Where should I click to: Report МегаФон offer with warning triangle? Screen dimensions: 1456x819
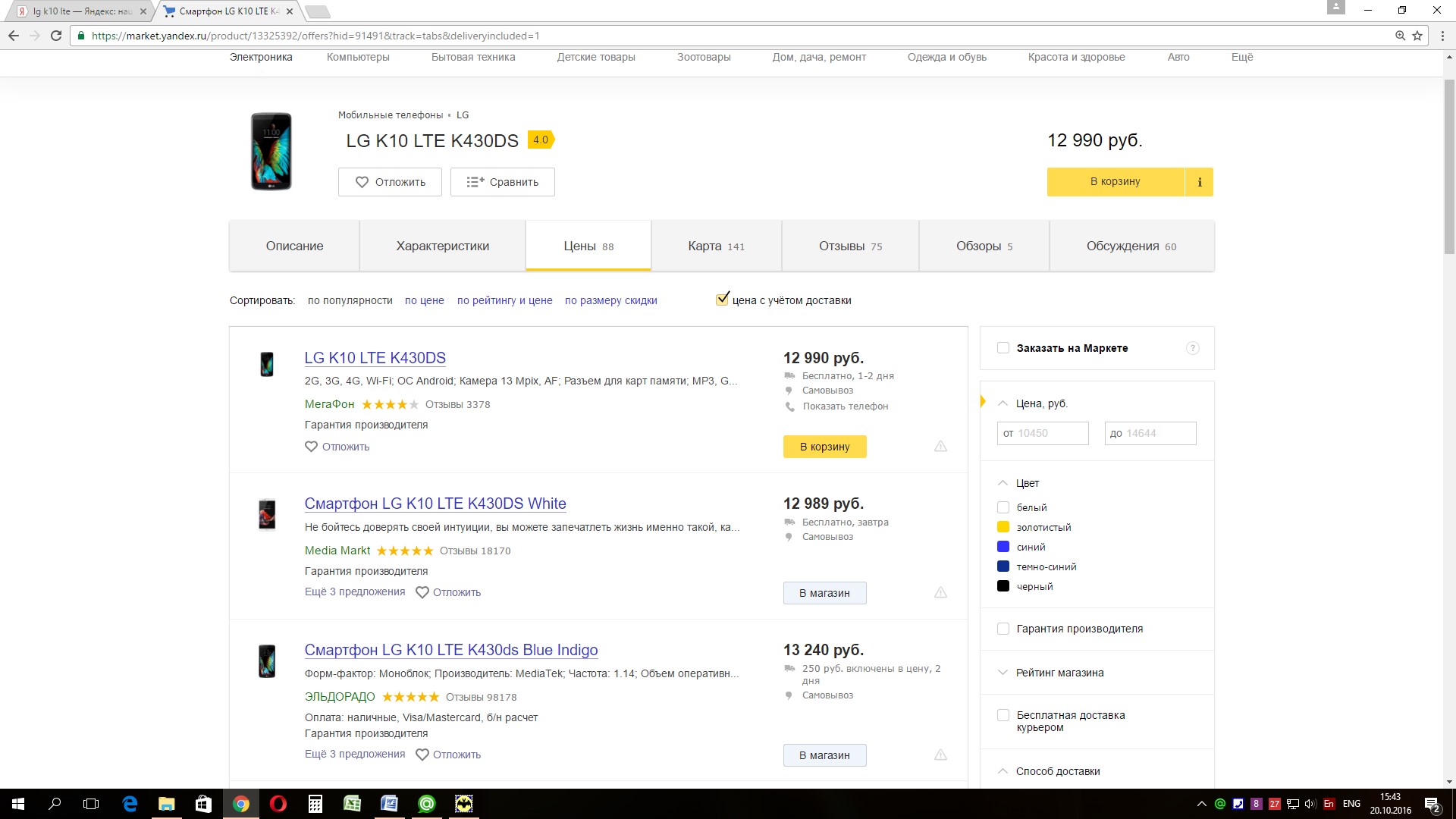[x=940, y=446]
